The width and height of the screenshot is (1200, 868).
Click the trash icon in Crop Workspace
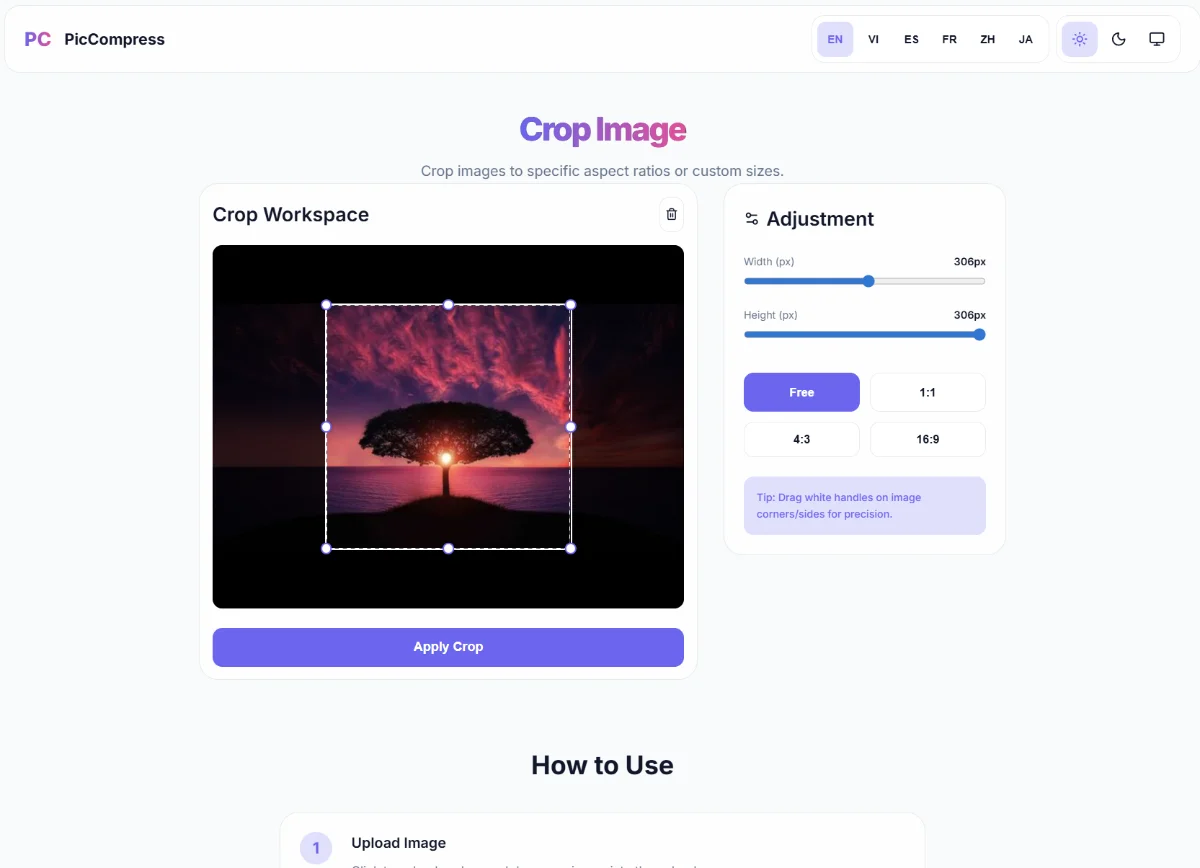point(671,215)
